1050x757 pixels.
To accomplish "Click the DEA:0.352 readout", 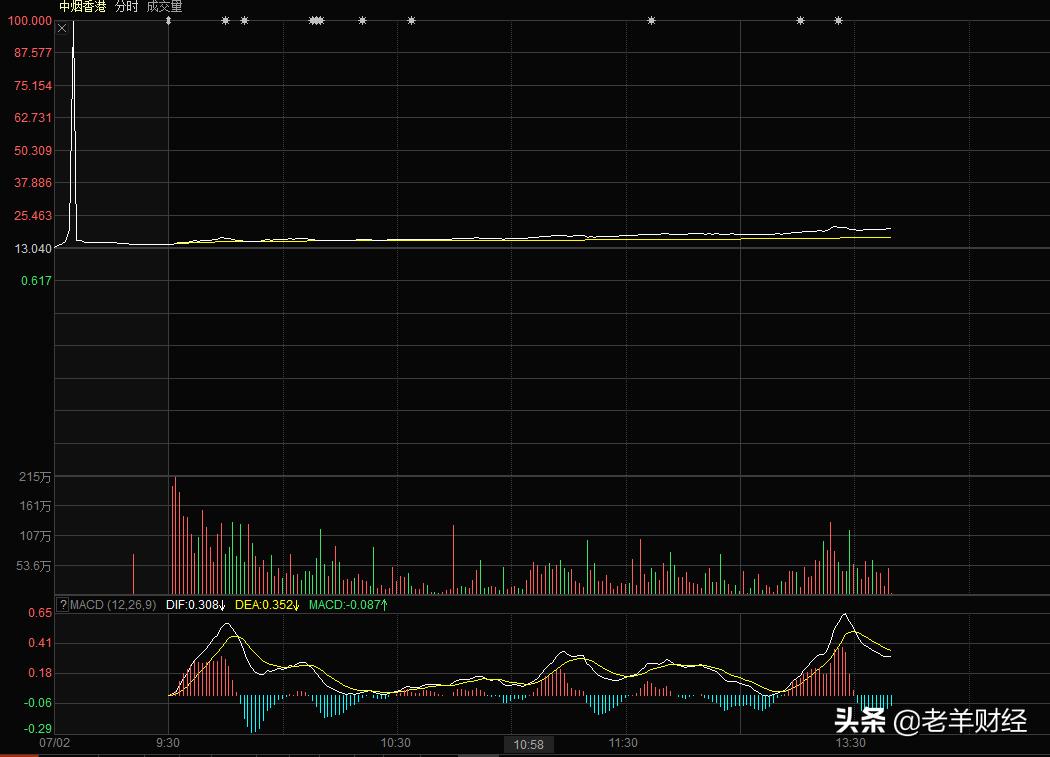I will click(x=267, y=604).
